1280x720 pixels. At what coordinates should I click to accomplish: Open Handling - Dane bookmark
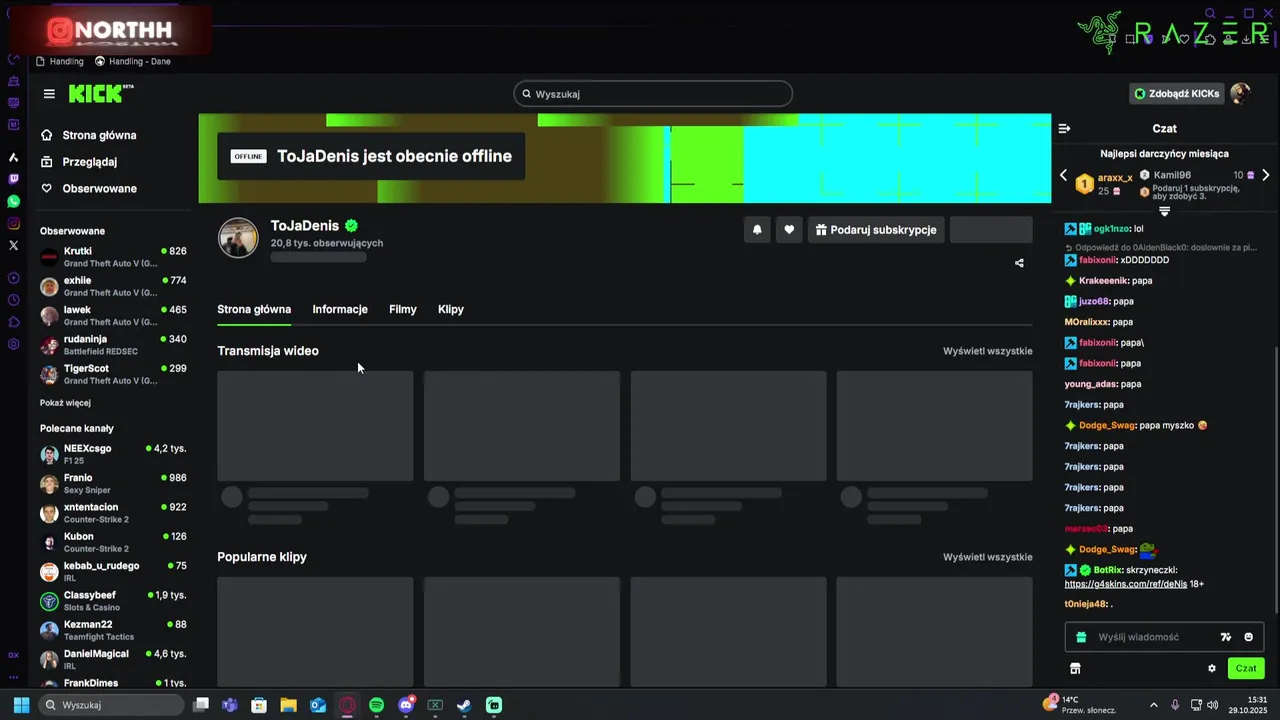coord(133,62)
